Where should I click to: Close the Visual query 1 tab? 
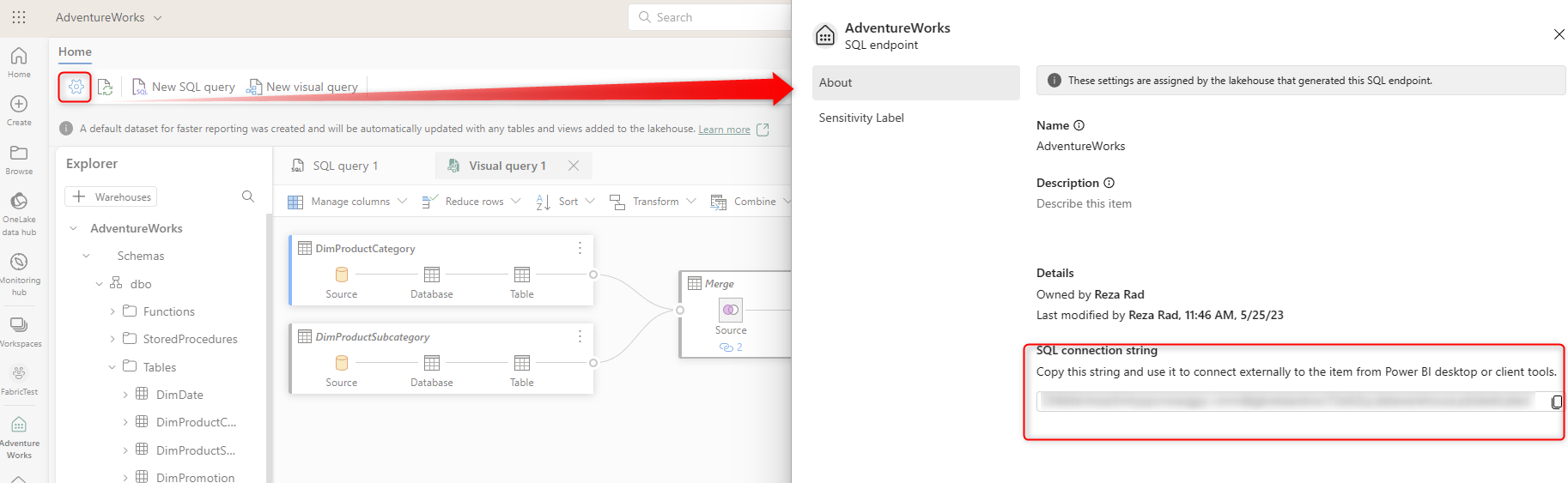(574, 166)
